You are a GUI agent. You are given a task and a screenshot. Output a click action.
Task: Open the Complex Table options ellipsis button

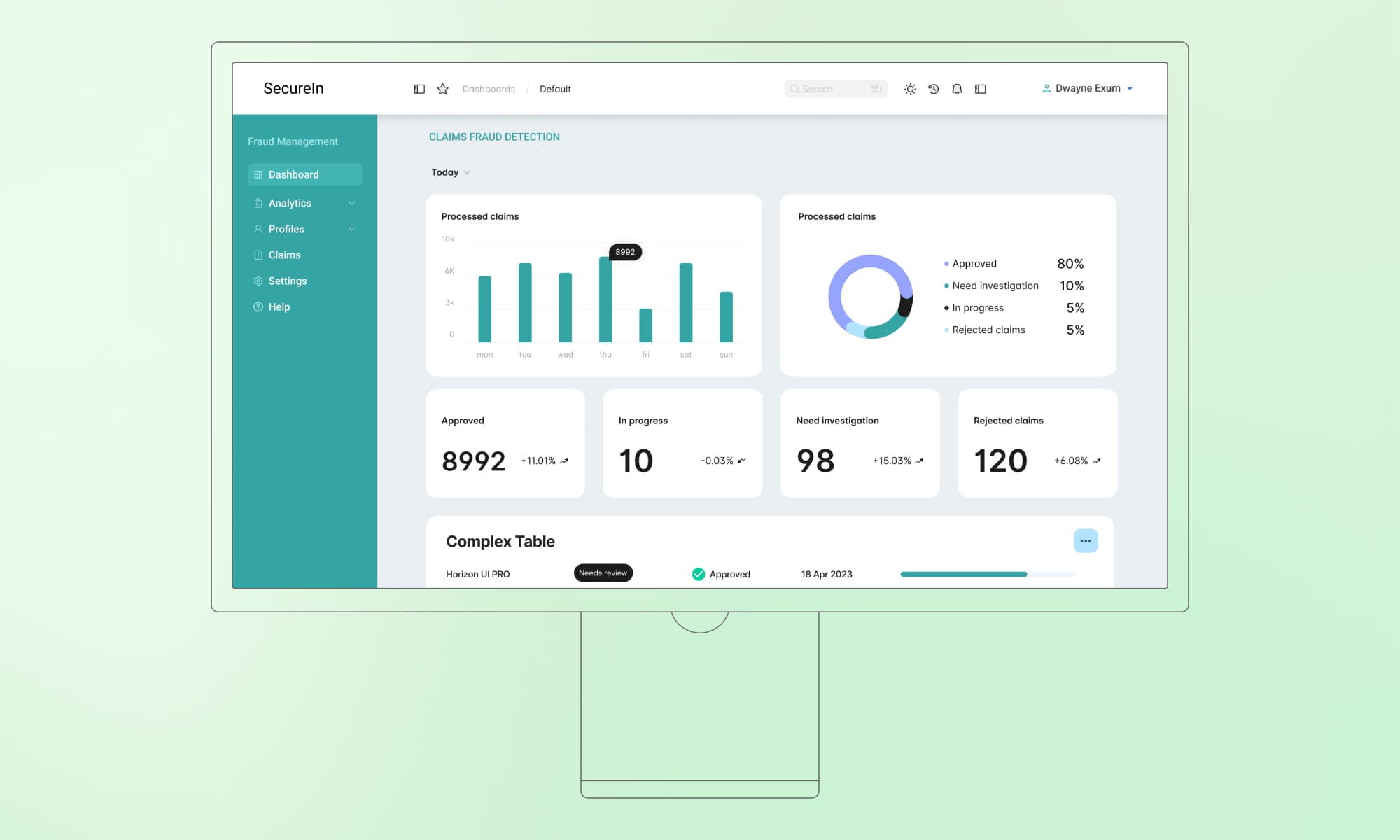[x=1085, y=540]
